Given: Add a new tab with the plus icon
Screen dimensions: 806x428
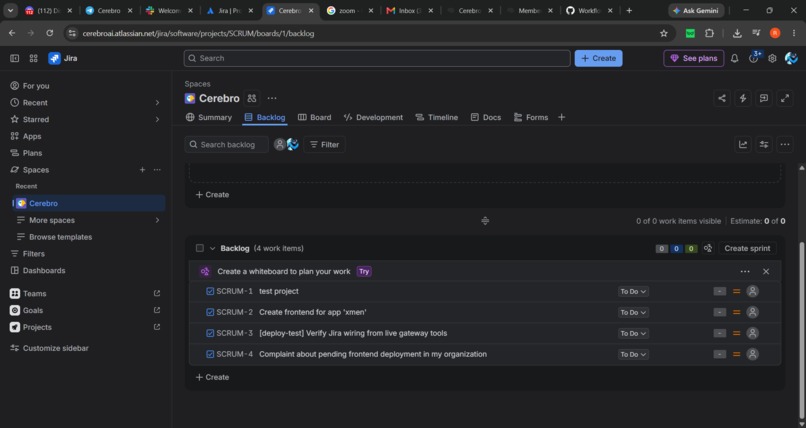Looking at the screenshot, I should click(561, 117).
